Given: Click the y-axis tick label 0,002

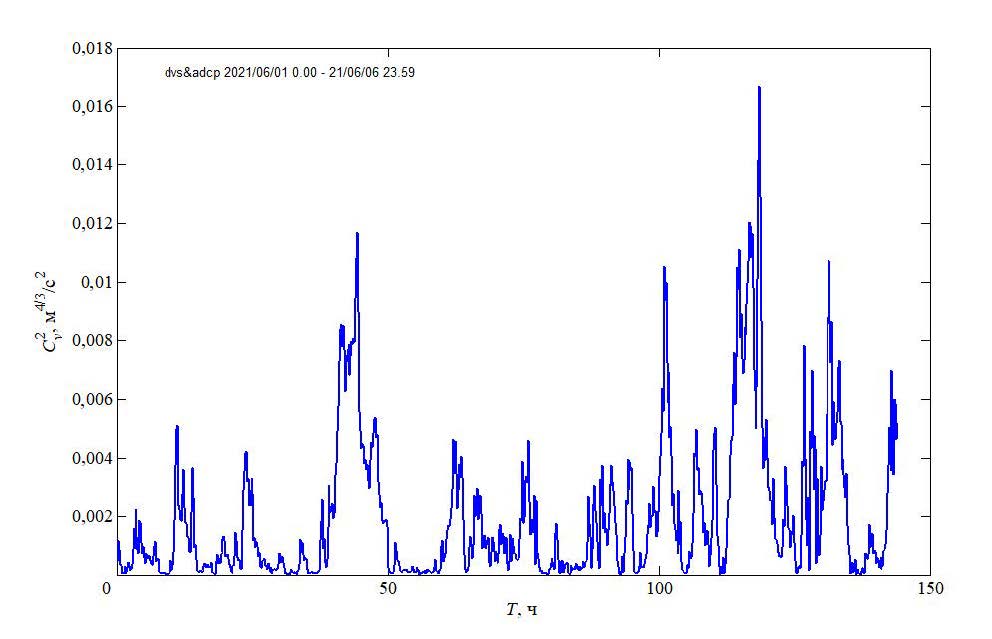Looking at the screenshot, I should pyautogui.click(x=89, y=517).
